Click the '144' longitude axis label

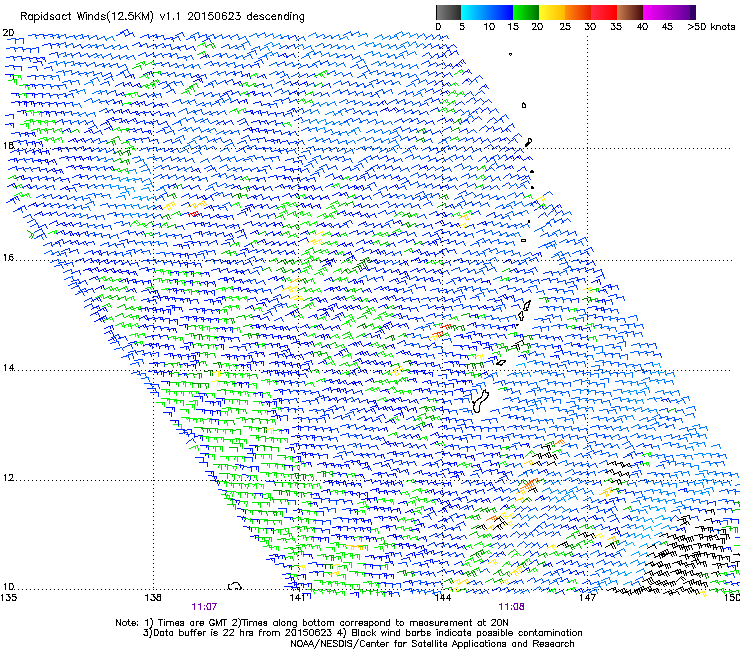[x=442, y=598]
